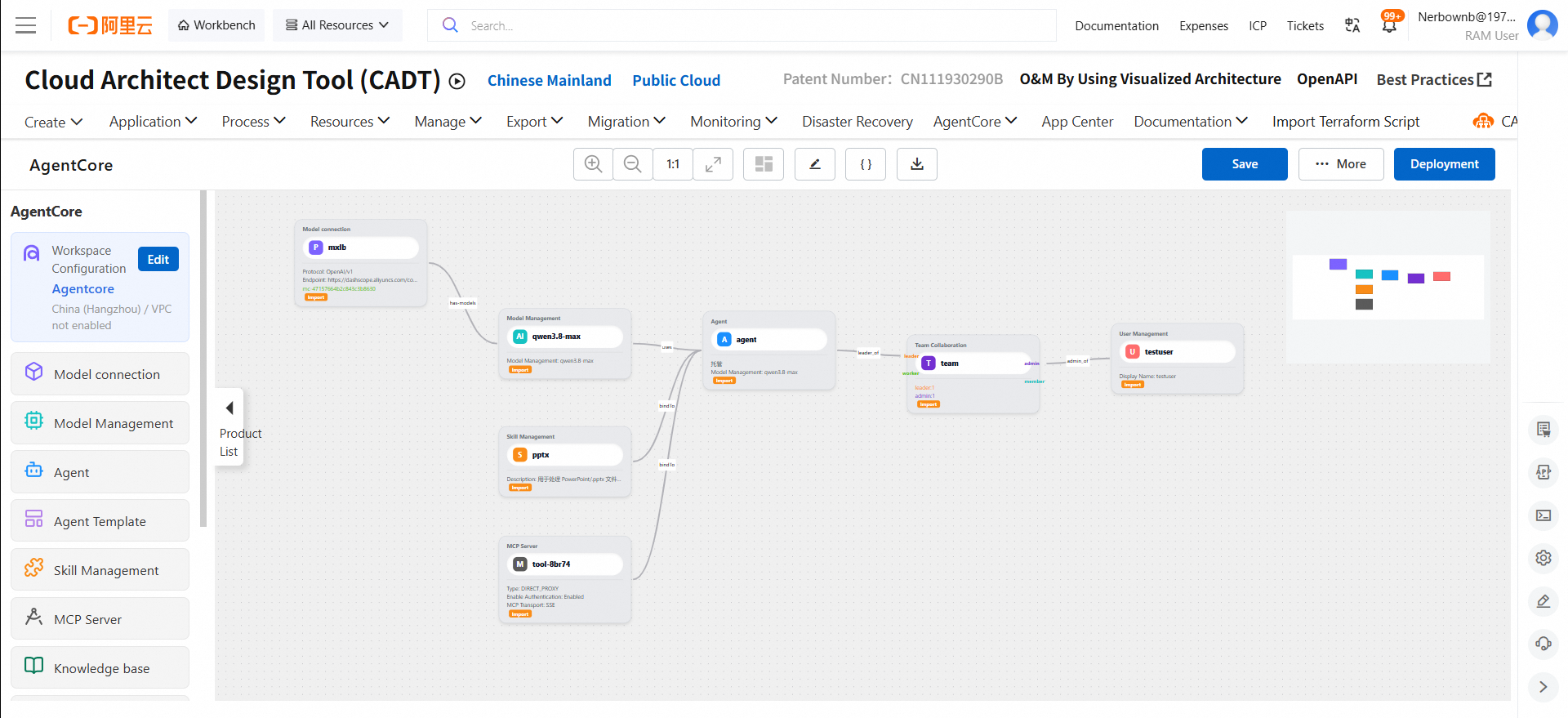1568x718 pixels.
Task: Open the Disaster Recovery menu item
Action: click(857, 122)
